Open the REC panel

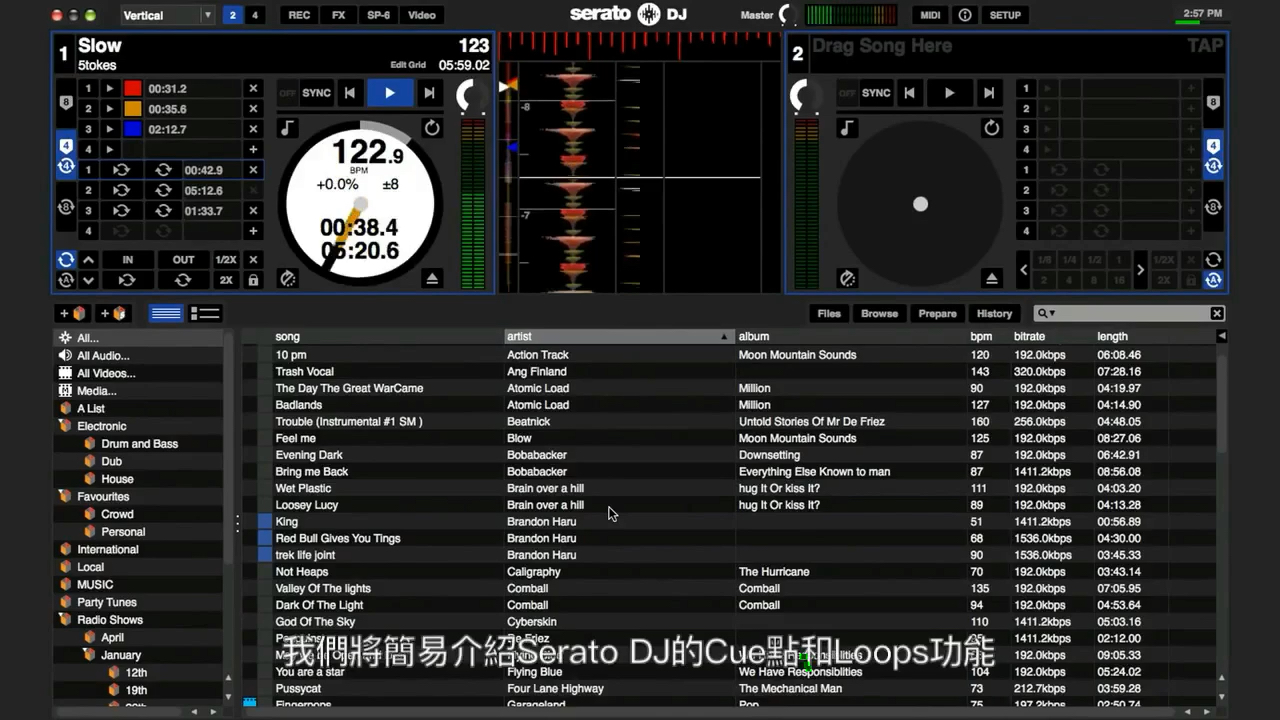pyautogui.click(x=299, y=15)
